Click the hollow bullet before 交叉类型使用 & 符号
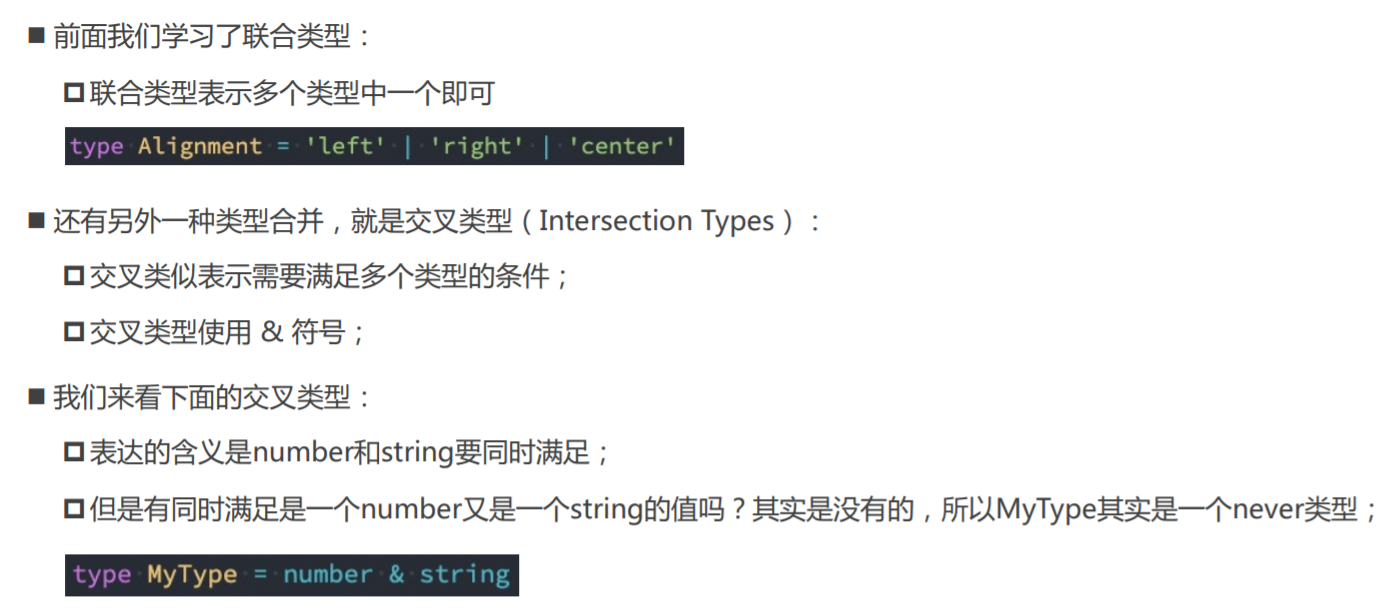 (74, 332)
